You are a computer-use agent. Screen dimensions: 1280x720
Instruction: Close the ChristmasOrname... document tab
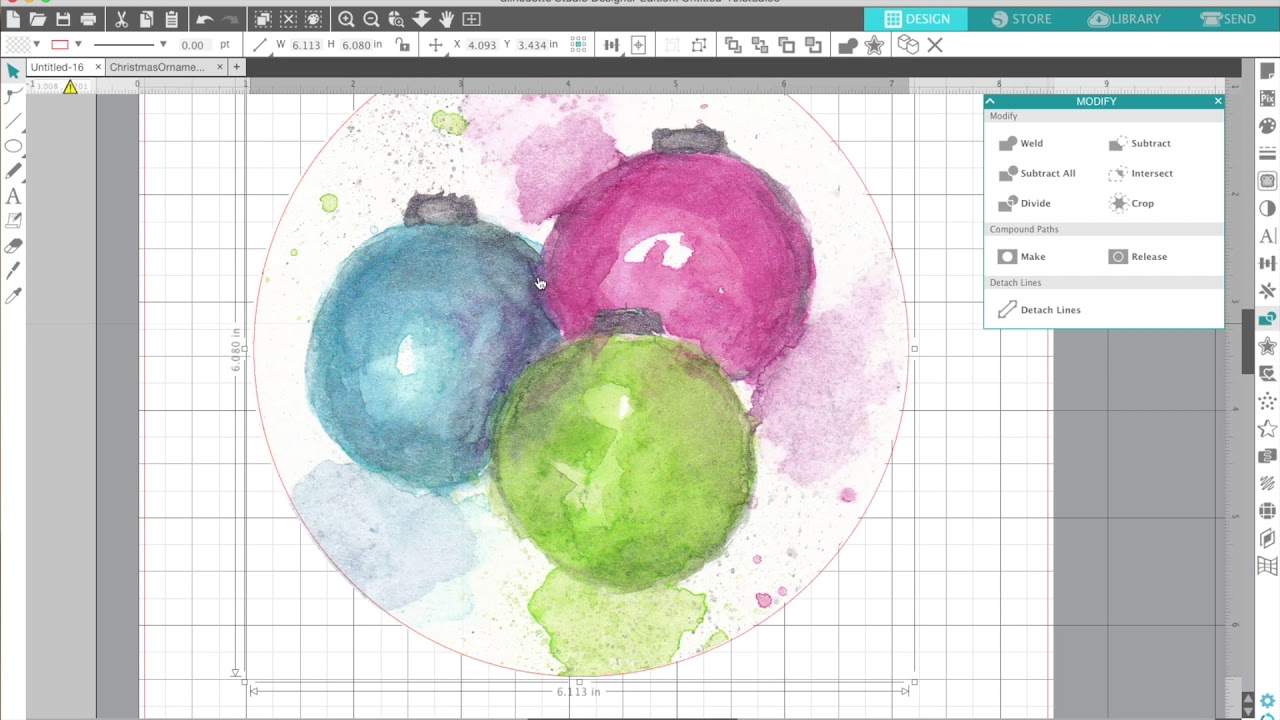(220, 67)
